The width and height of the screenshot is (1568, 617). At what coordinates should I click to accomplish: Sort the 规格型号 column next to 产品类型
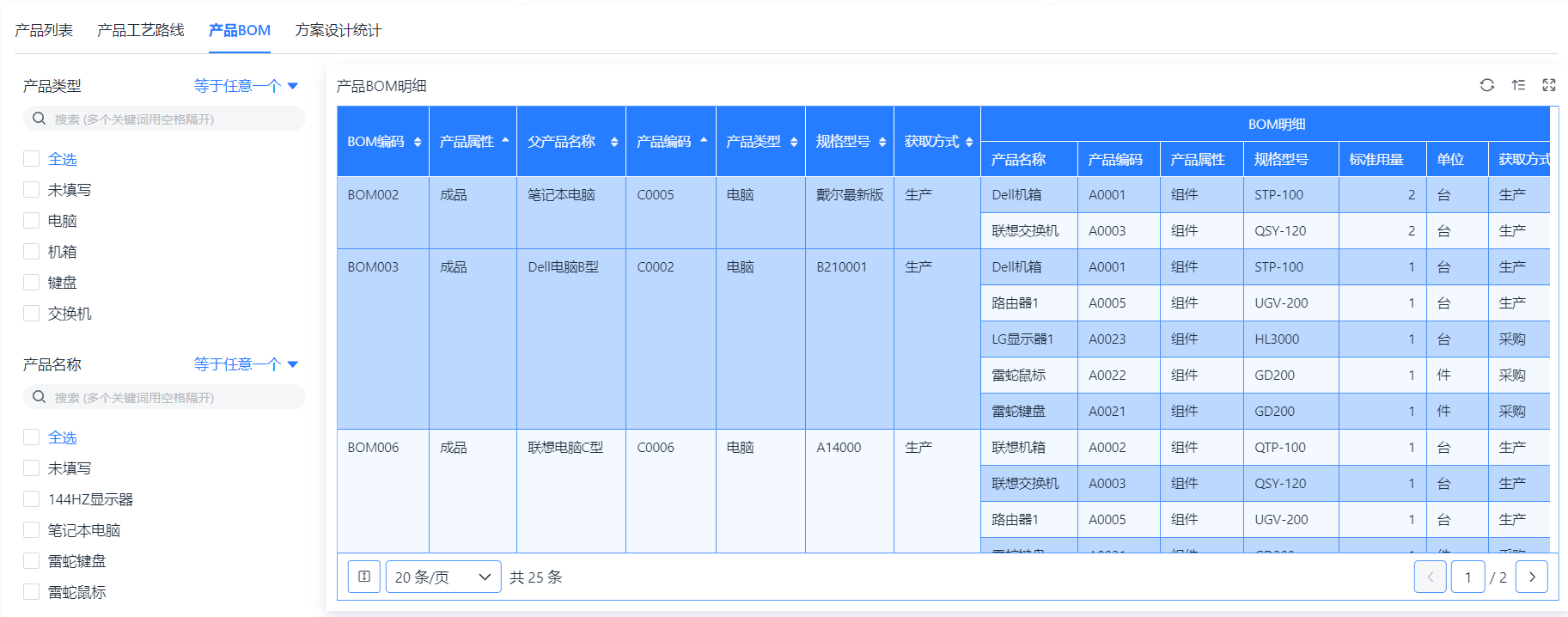click(882, 142)
